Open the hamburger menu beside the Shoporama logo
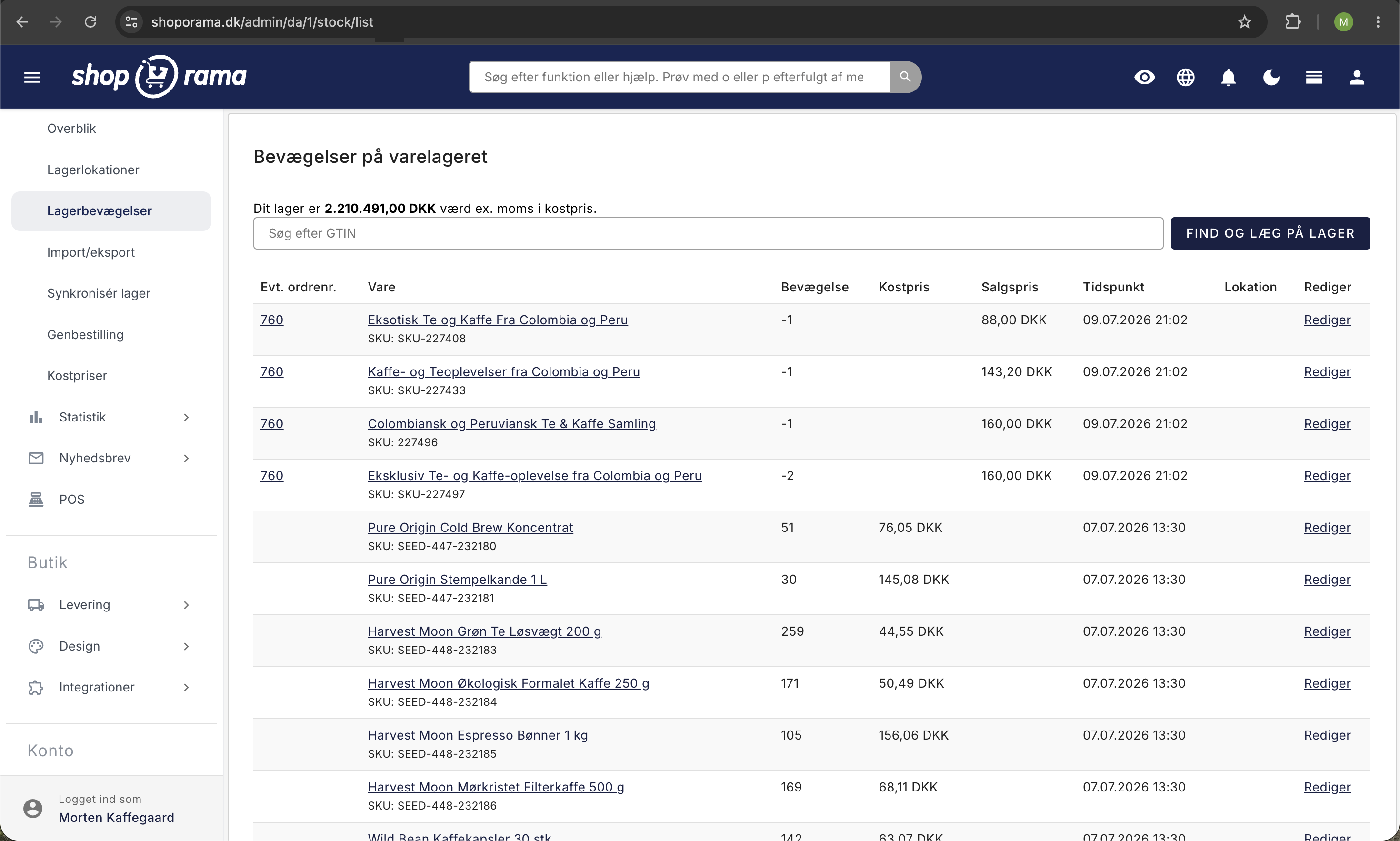The image size is (1400, 841). point(32,77)
